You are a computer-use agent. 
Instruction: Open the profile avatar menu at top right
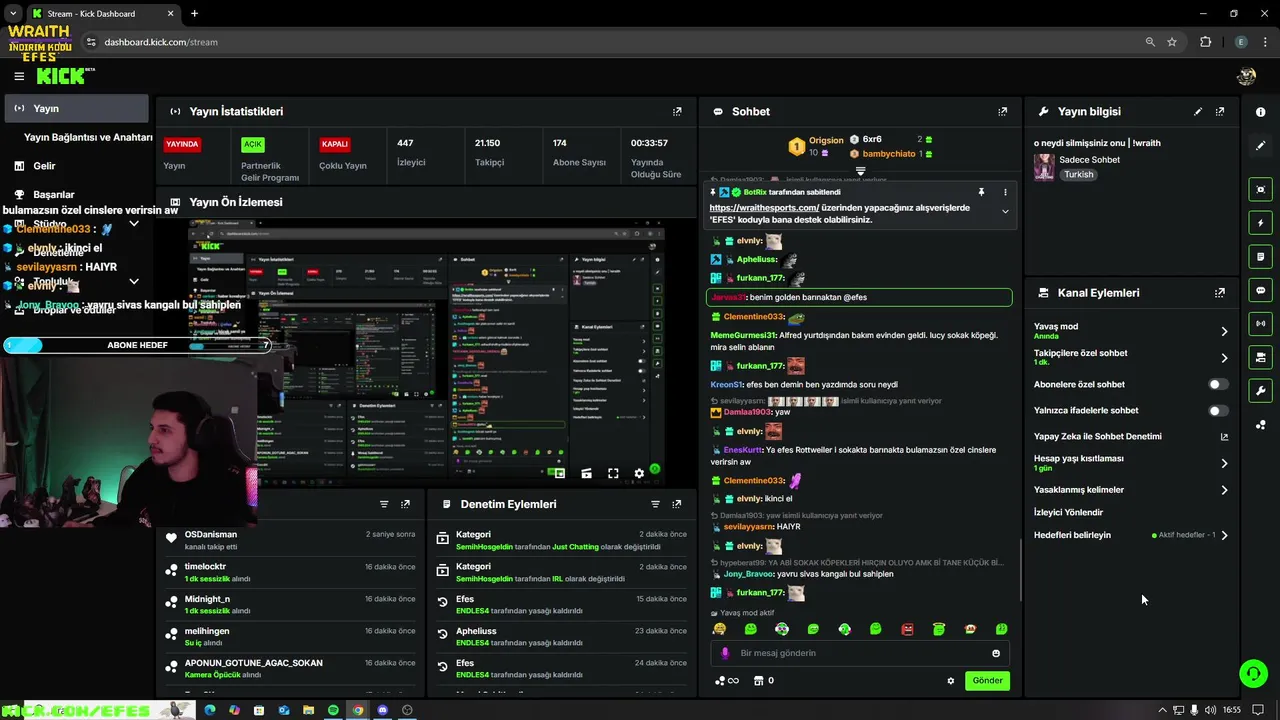[1246, 76]
